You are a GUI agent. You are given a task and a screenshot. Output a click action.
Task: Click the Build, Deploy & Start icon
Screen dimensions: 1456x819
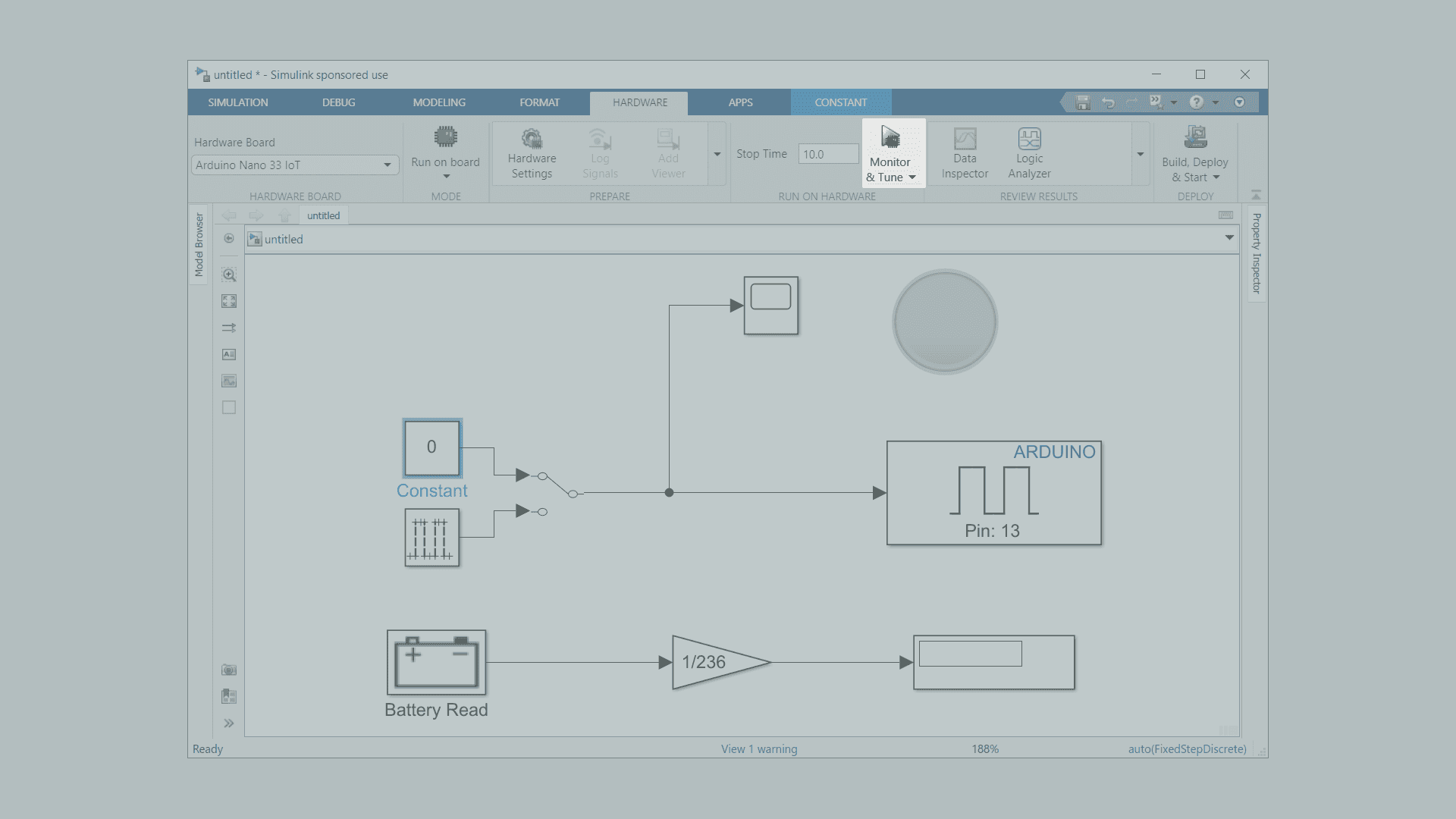pyautogui.click(x=1195, y=138)
